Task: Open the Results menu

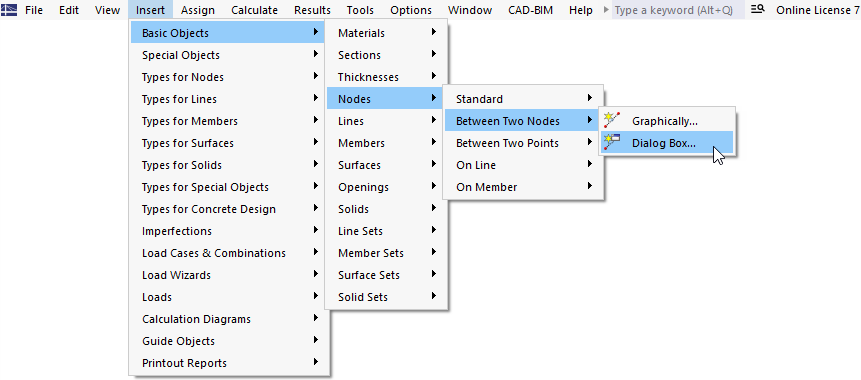Action: click(312, 10)
